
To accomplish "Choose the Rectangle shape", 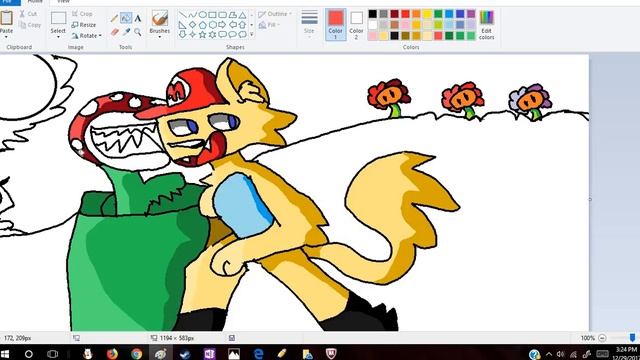I will click(212, 15).
